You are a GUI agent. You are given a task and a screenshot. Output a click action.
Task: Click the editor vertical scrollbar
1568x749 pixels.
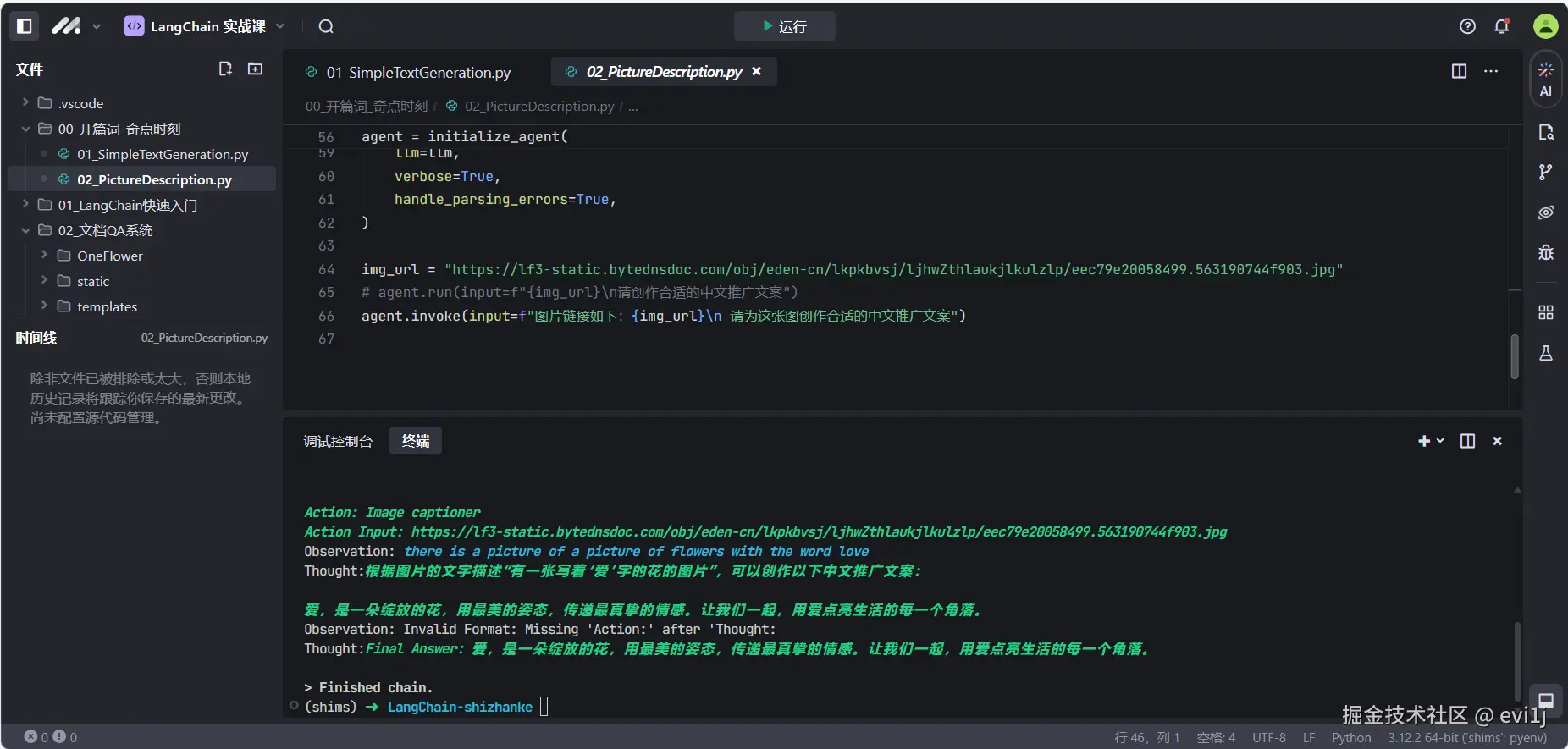point(1514,356)
